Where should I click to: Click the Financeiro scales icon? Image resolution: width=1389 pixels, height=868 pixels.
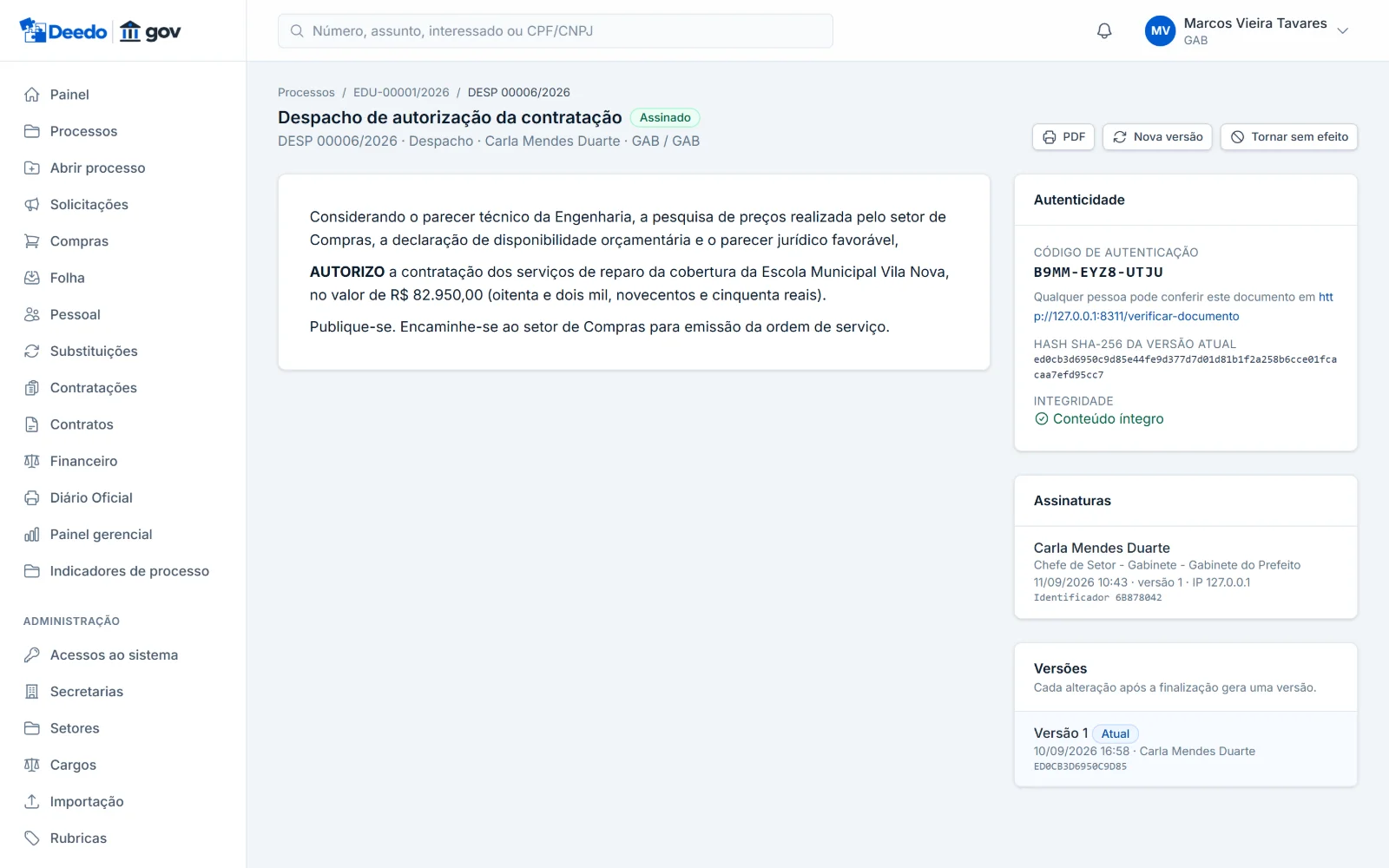pyautogui.click(x=32, y=461)
